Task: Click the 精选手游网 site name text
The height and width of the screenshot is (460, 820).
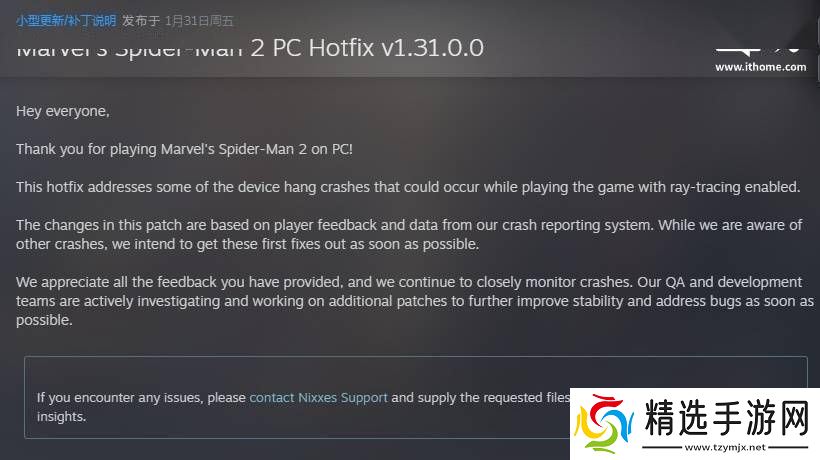Action: (727, 417)
